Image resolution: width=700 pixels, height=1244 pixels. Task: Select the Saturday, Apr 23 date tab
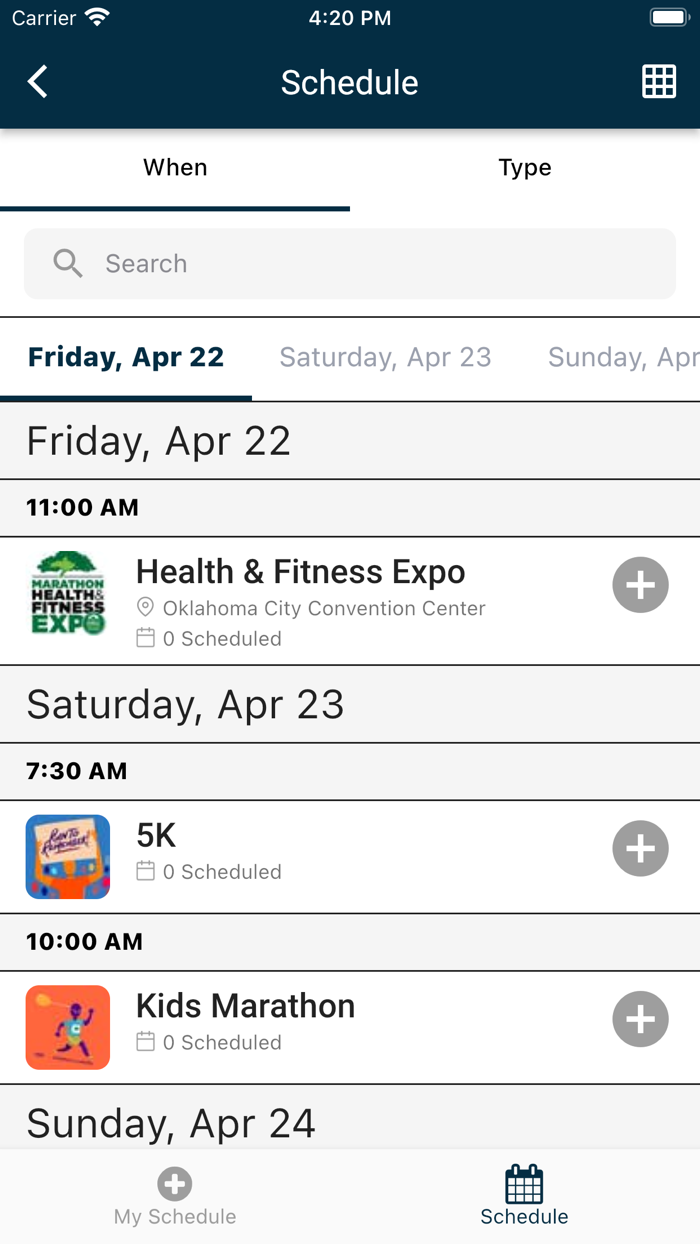click(x=385, y=358)
